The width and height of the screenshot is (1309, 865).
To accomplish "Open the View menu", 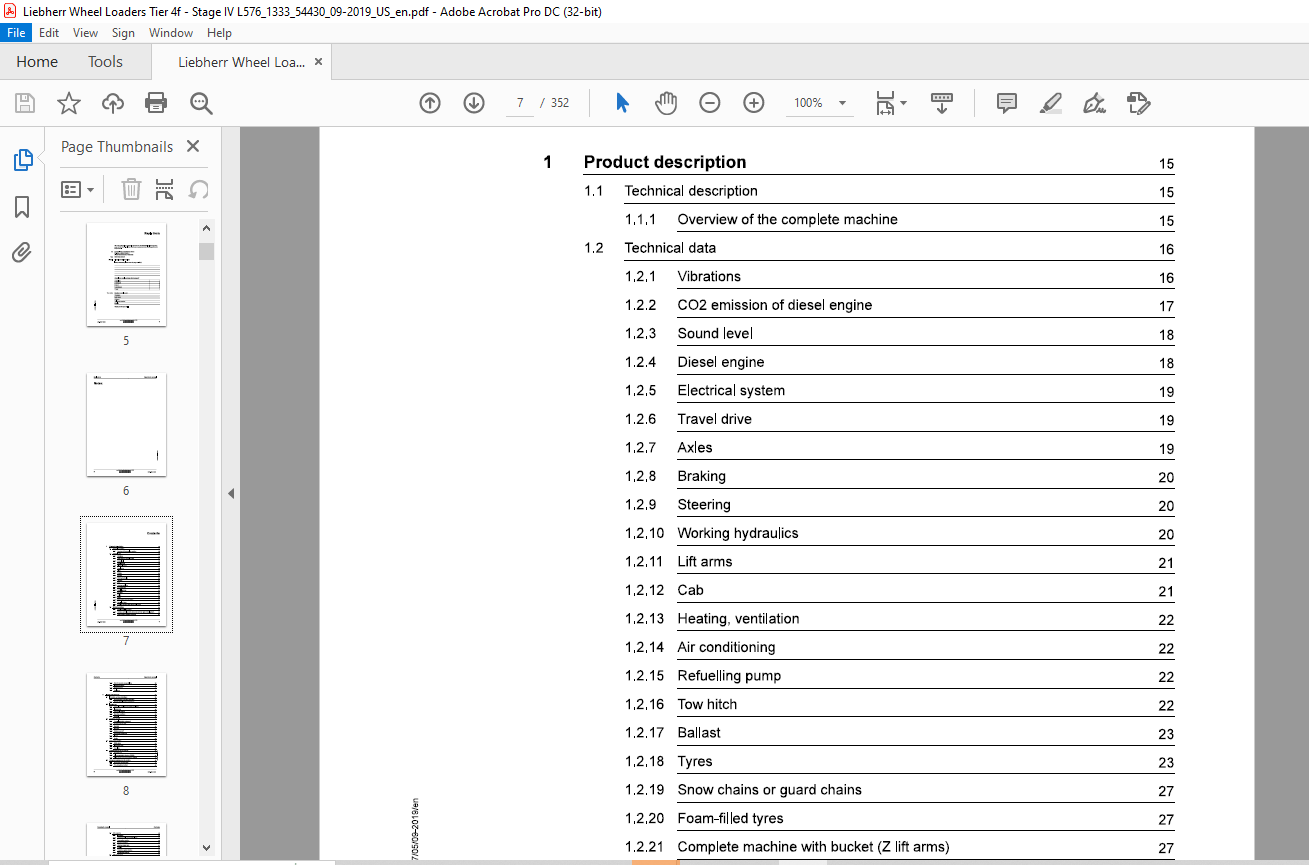I will [x=85, y=33].
